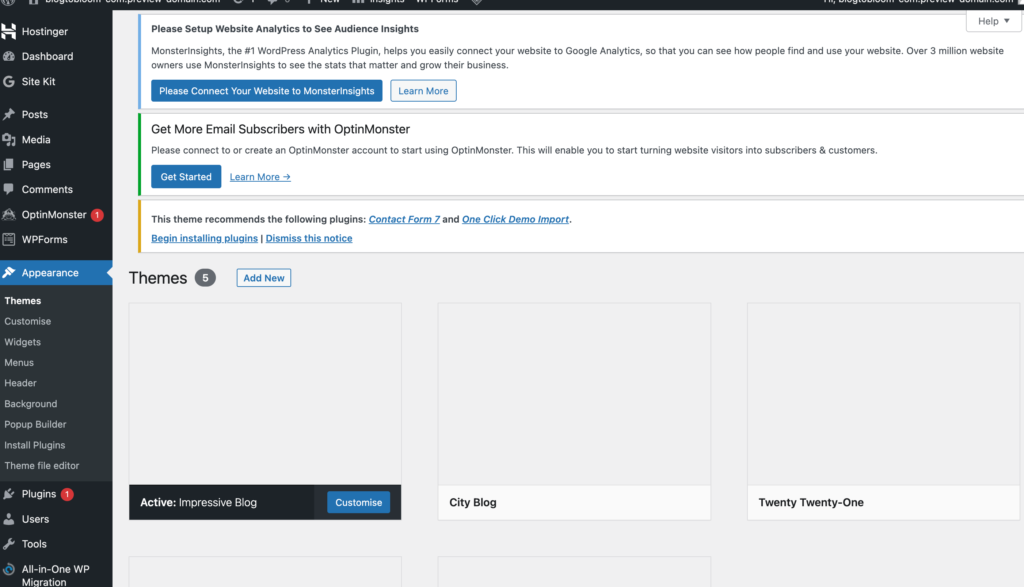Click Dismiss this notice link

click(x=309, y=238)
